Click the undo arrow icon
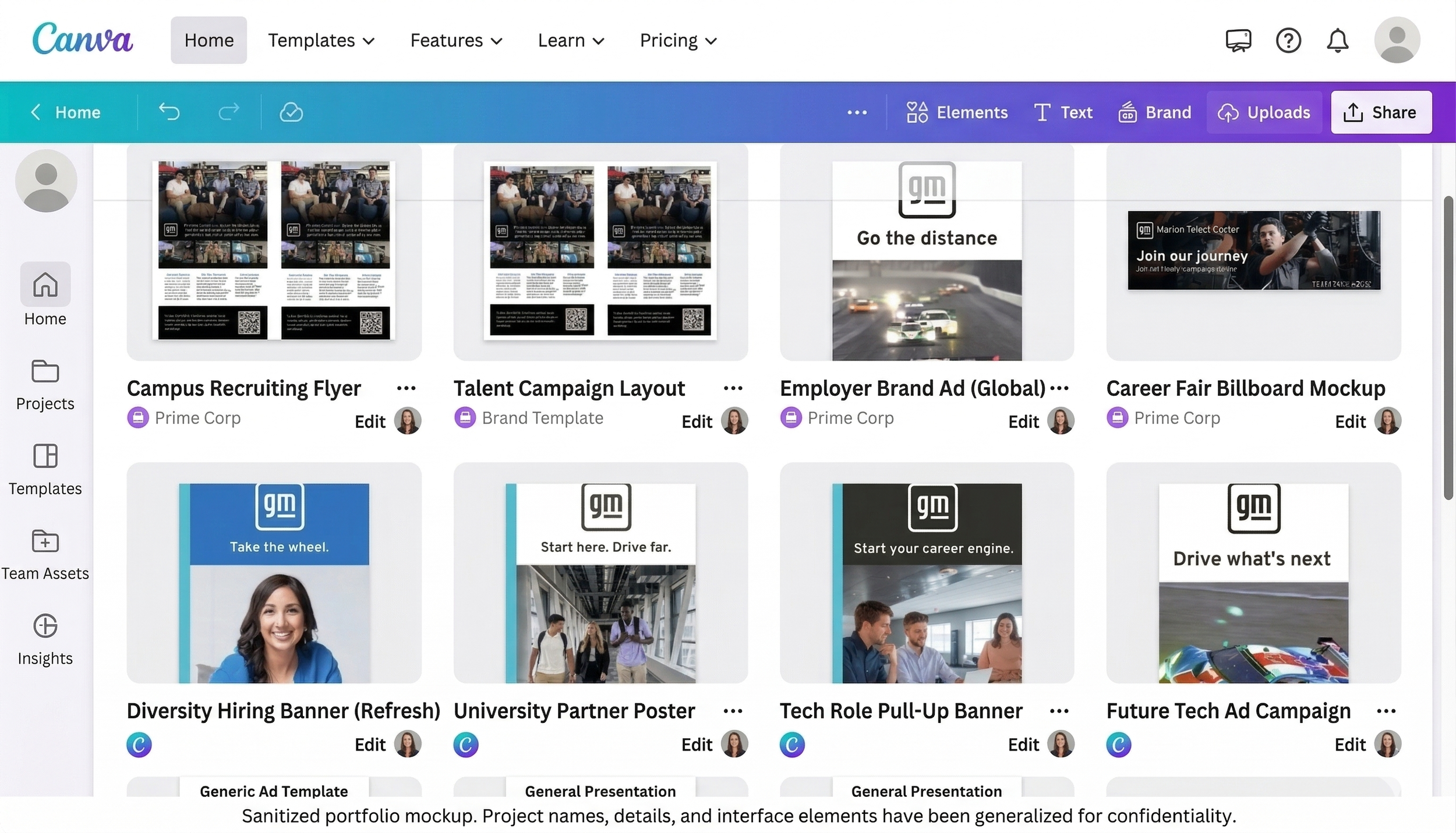Viewport: 1456px width, 833px height. pos(169,112)
